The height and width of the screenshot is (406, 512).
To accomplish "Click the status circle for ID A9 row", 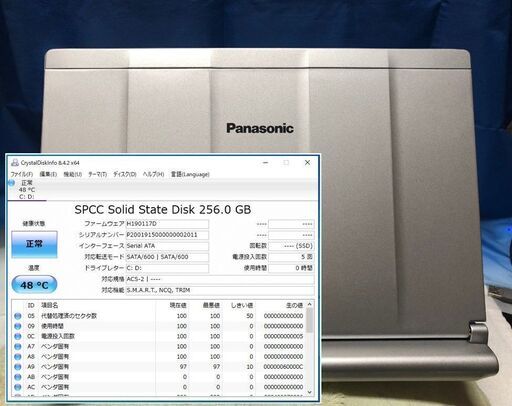I will (18, 367).
